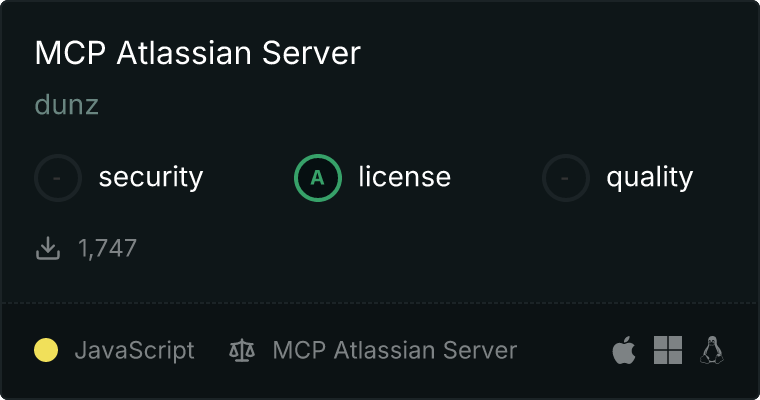Select the security label text
Screen dimensions: 760x400
click(151, 177)
